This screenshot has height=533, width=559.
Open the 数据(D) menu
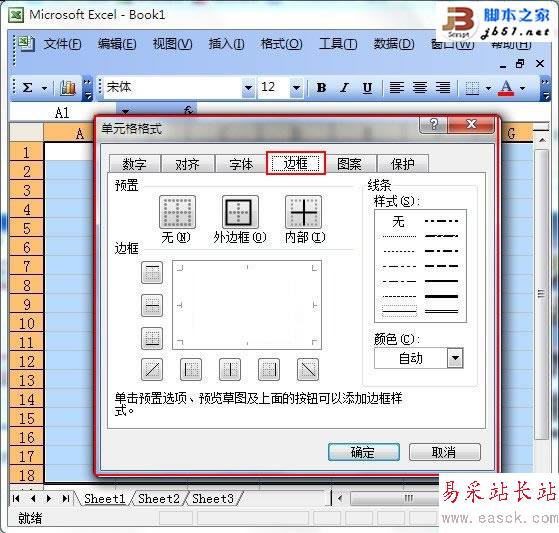pyautogui.click(x=394, y=44)
